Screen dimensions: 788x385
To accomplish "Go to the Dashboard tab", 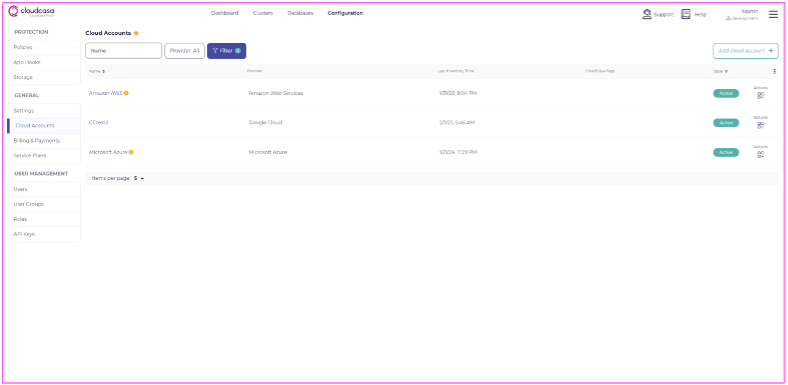I will pos(225,13).
